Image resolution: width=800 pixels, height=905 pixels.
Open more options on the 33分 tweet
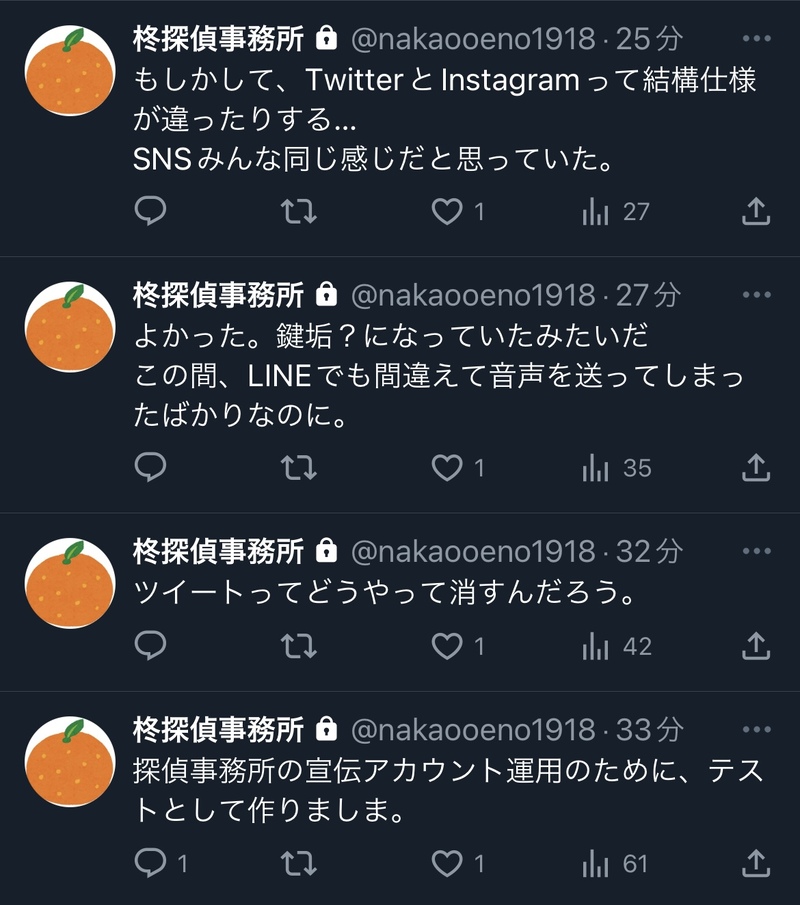point(757,730)
